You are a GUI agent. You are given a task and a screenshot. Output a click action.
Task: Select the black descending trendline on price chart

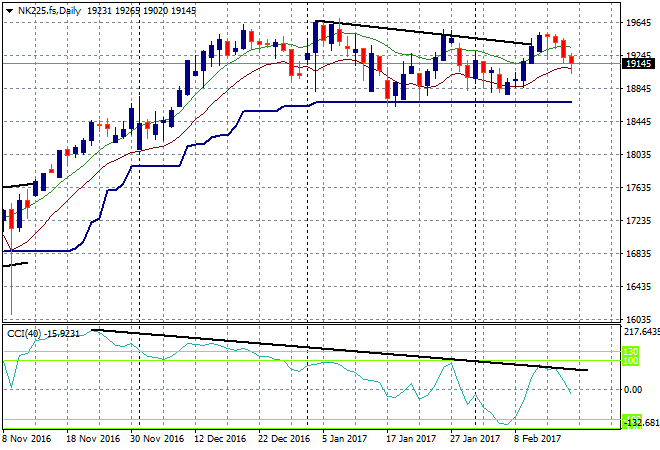click(423, 32)
